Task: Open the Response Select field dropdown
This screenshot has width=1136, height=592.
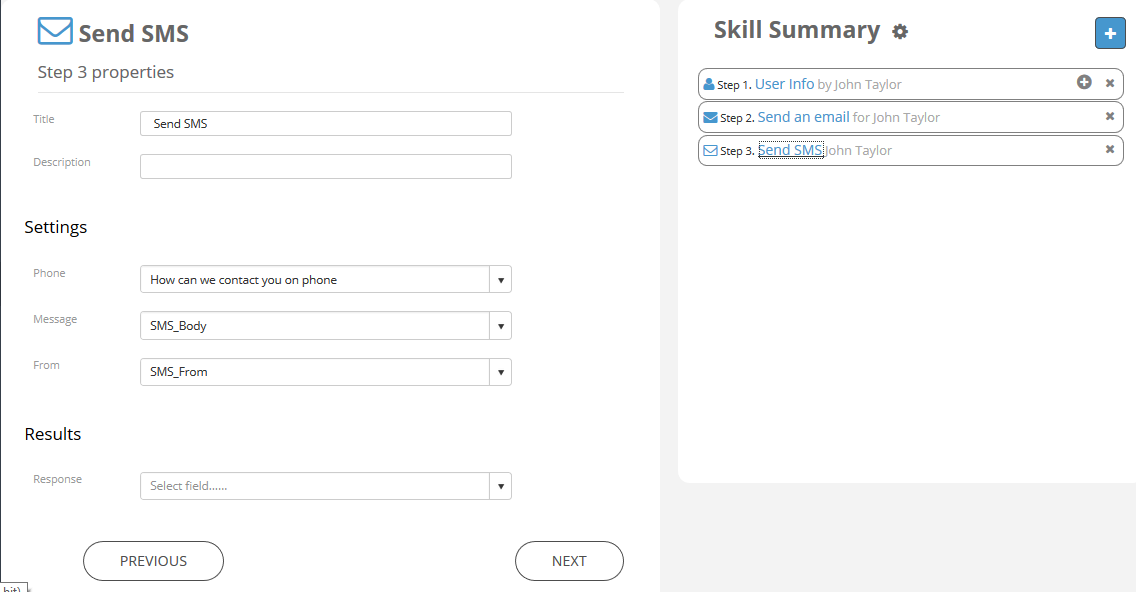Action: tap(326, 486)
